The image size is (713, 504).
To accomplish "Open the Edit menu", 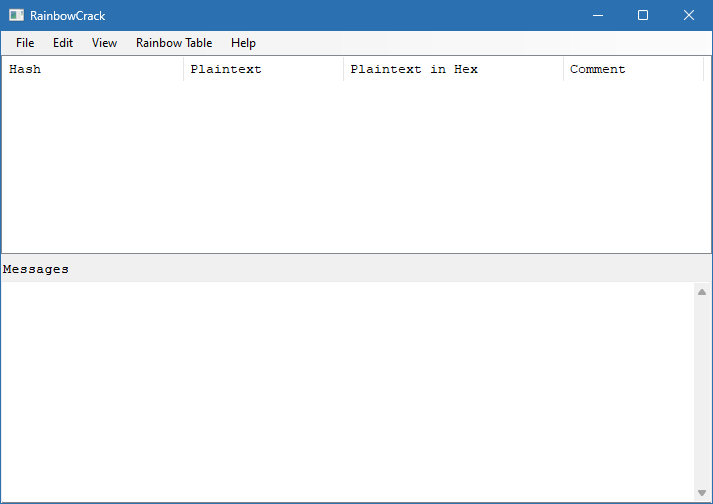I will pos(63,43).
